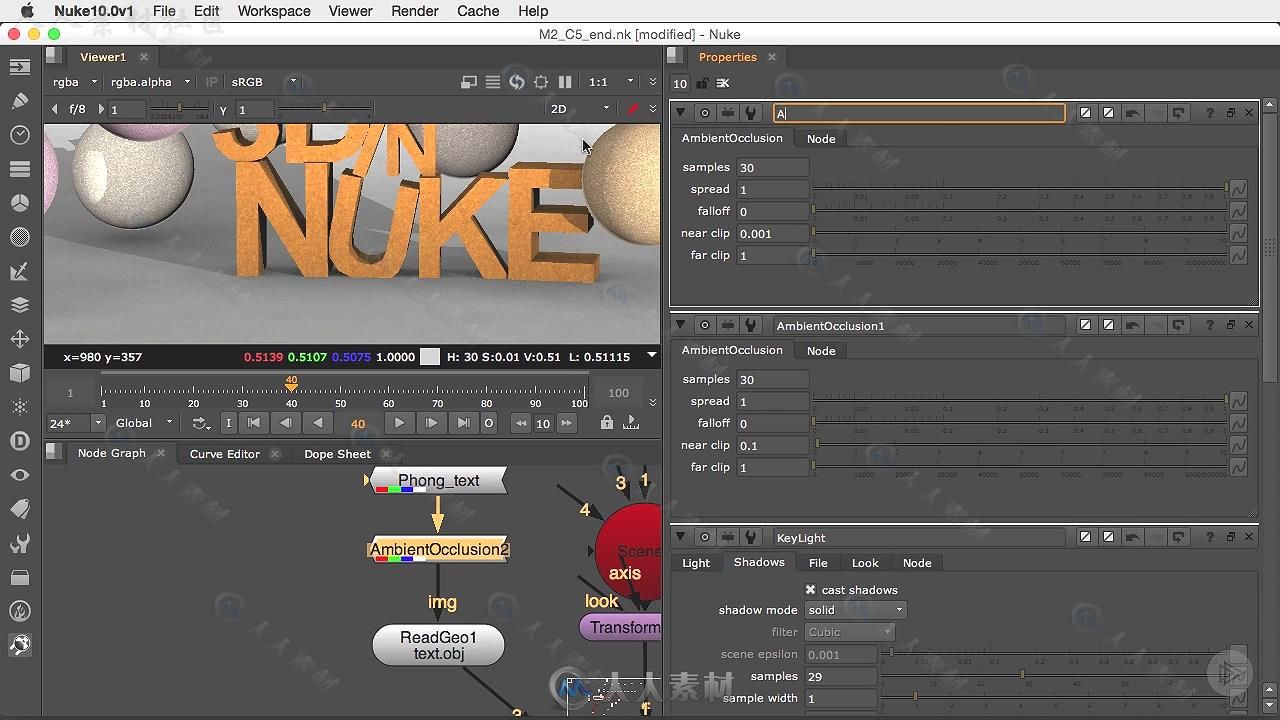
Task: Toggle the pause viewer updates button
Action: (x=565, y=82)
